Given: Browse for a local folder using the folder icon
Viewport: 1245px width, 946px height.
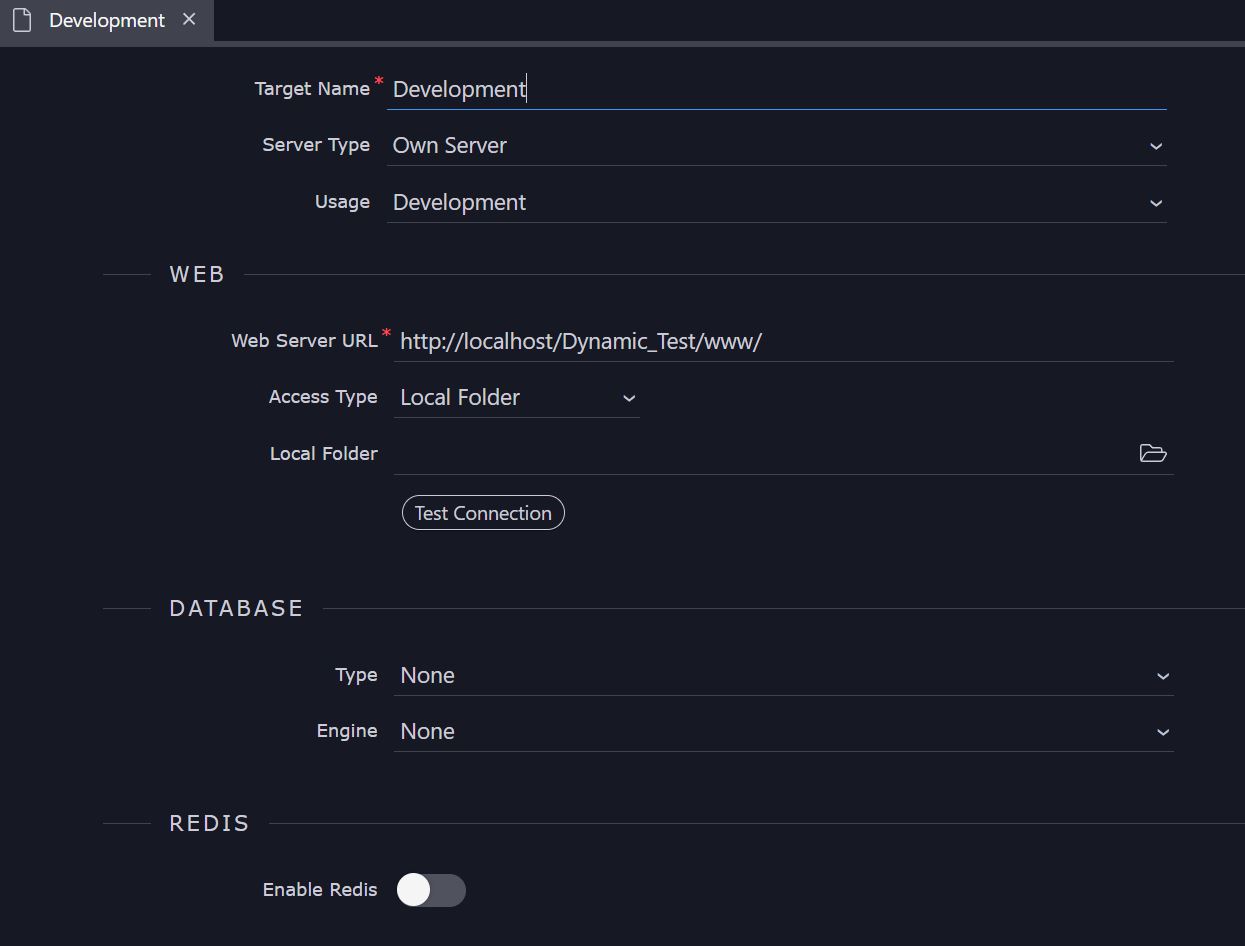Looking at the screenshot, I should [1152, 454].
